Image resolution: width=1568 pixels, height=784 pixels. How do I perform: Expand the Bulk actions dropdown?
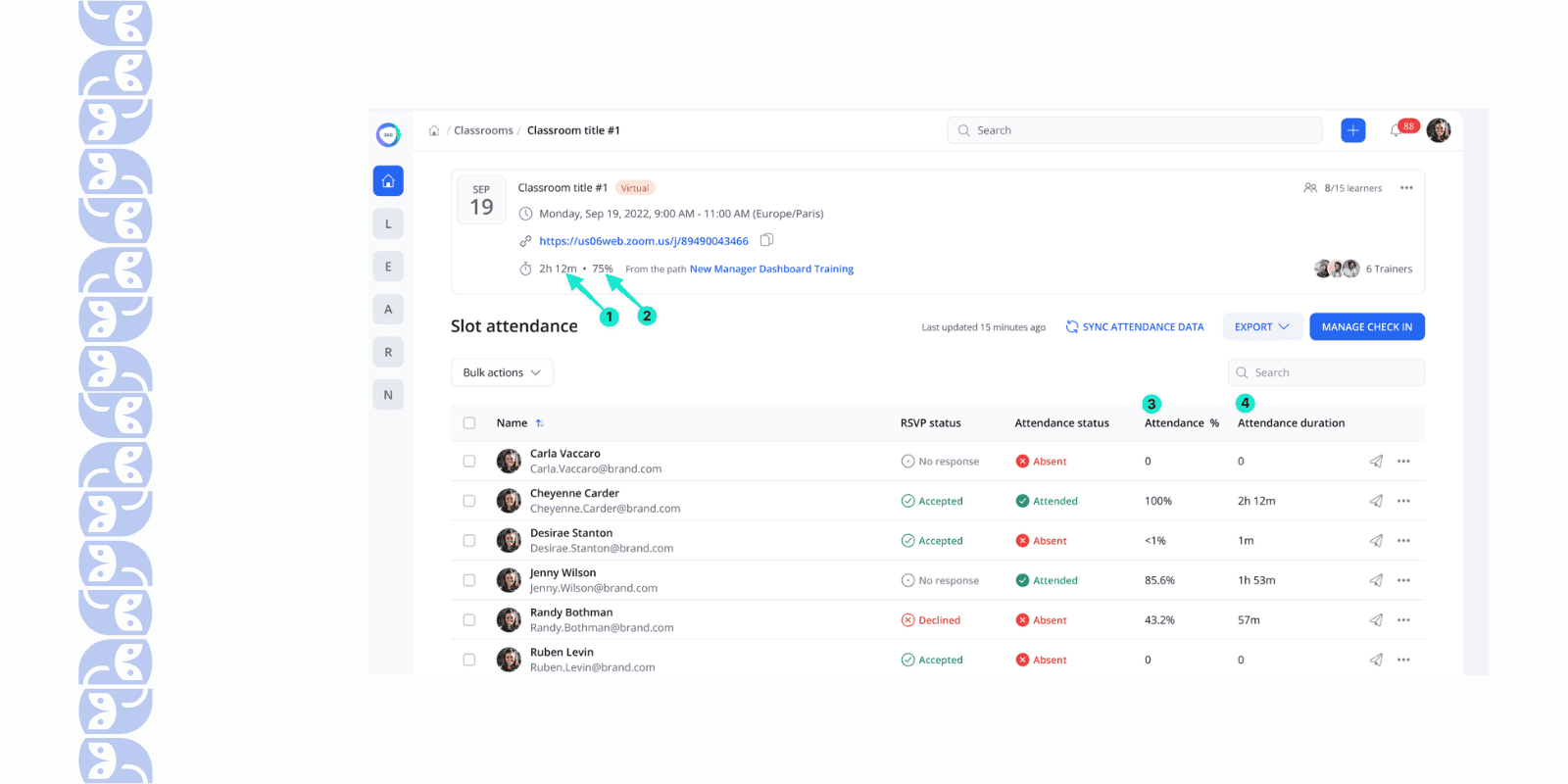pos(502,372)
